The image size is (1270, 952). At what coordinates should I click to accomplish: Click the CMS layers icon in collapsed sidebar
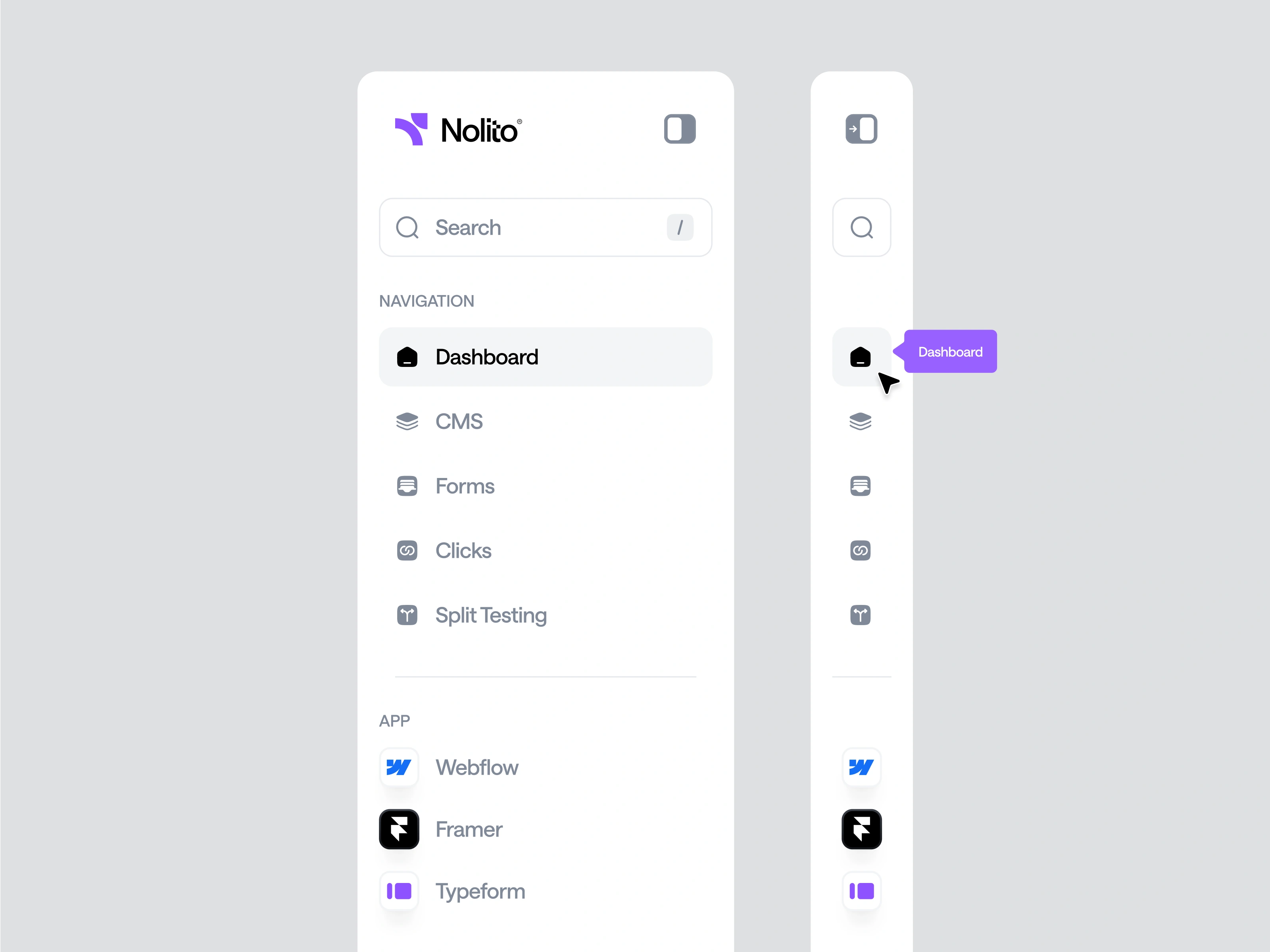coord(861,421)
